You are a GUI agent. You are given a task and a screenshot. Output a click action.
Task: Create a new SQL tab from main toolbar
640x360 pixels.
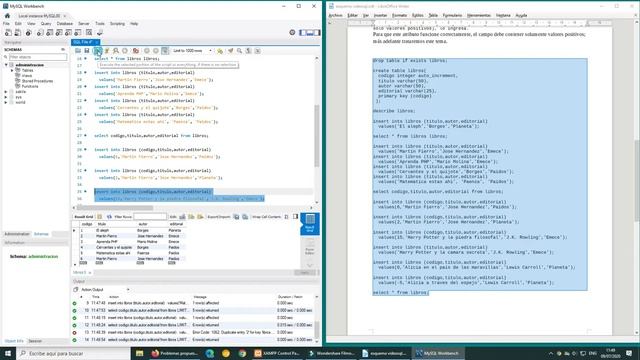coord(8,33)
